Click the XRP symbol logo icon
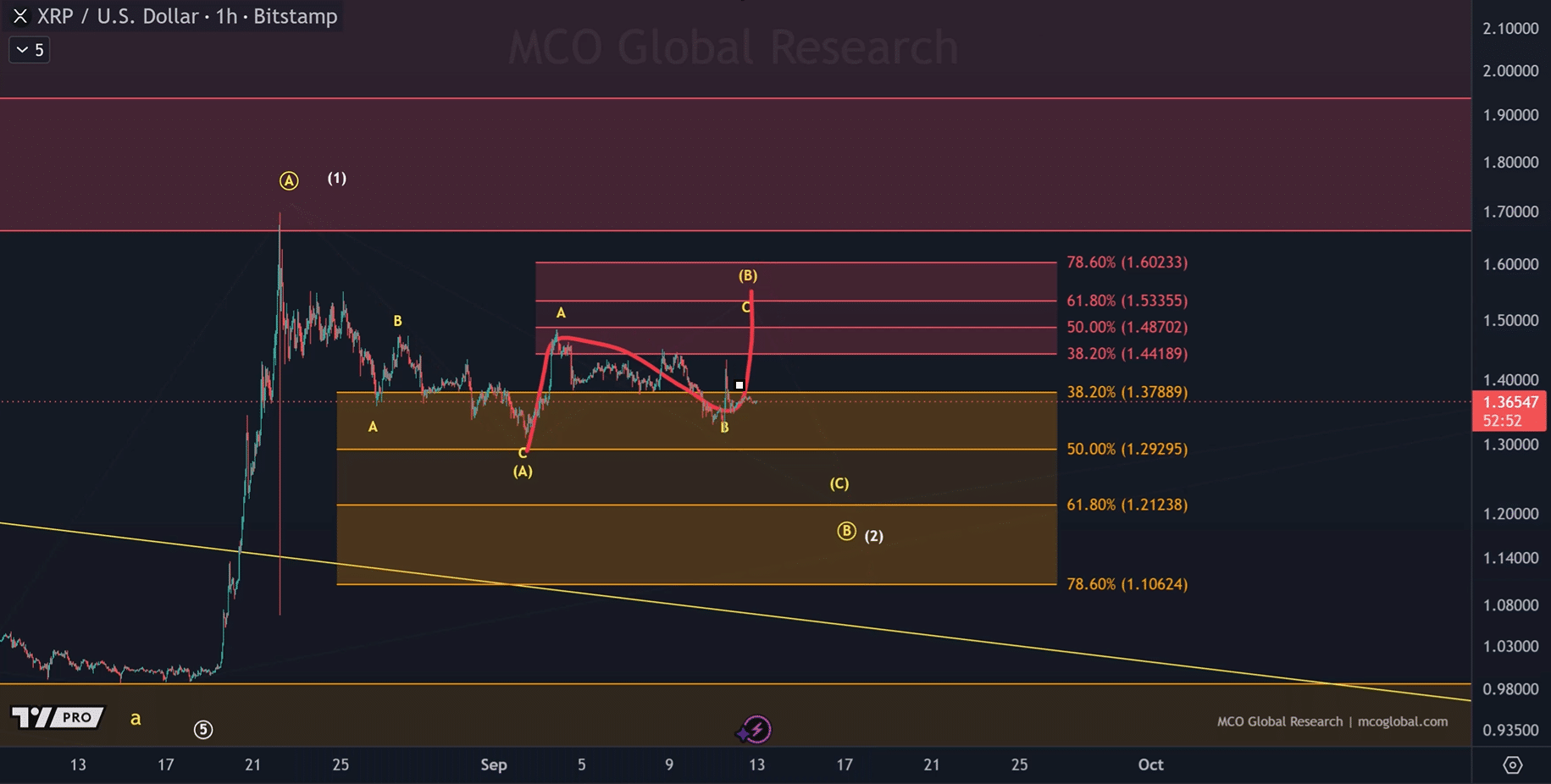The image size is (1551, 784). [20, 16]
